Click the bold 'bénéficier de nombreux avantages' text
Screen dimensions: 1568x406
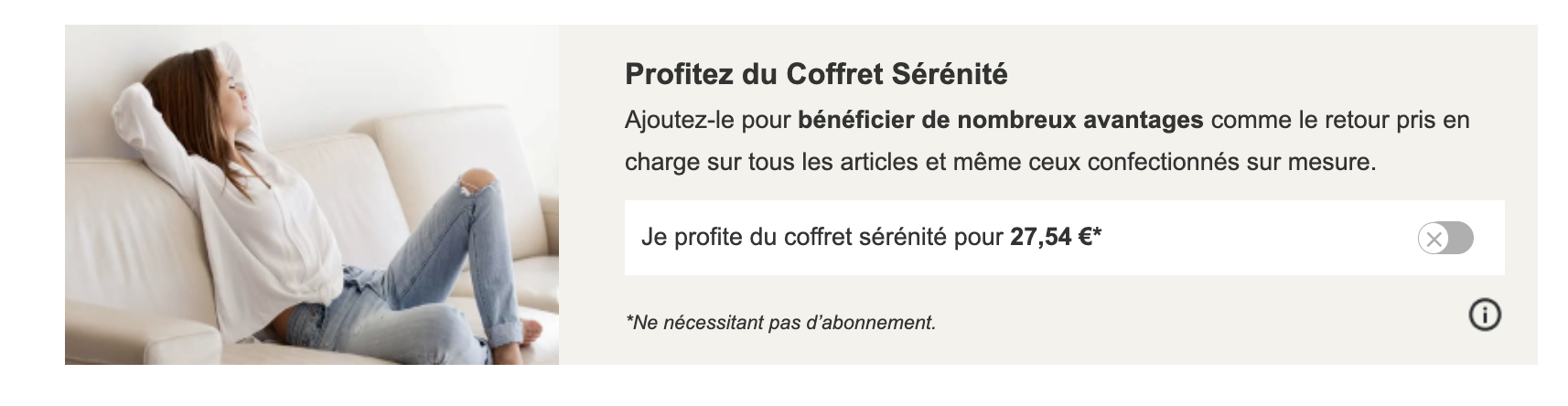click(x=1000, y=121)
